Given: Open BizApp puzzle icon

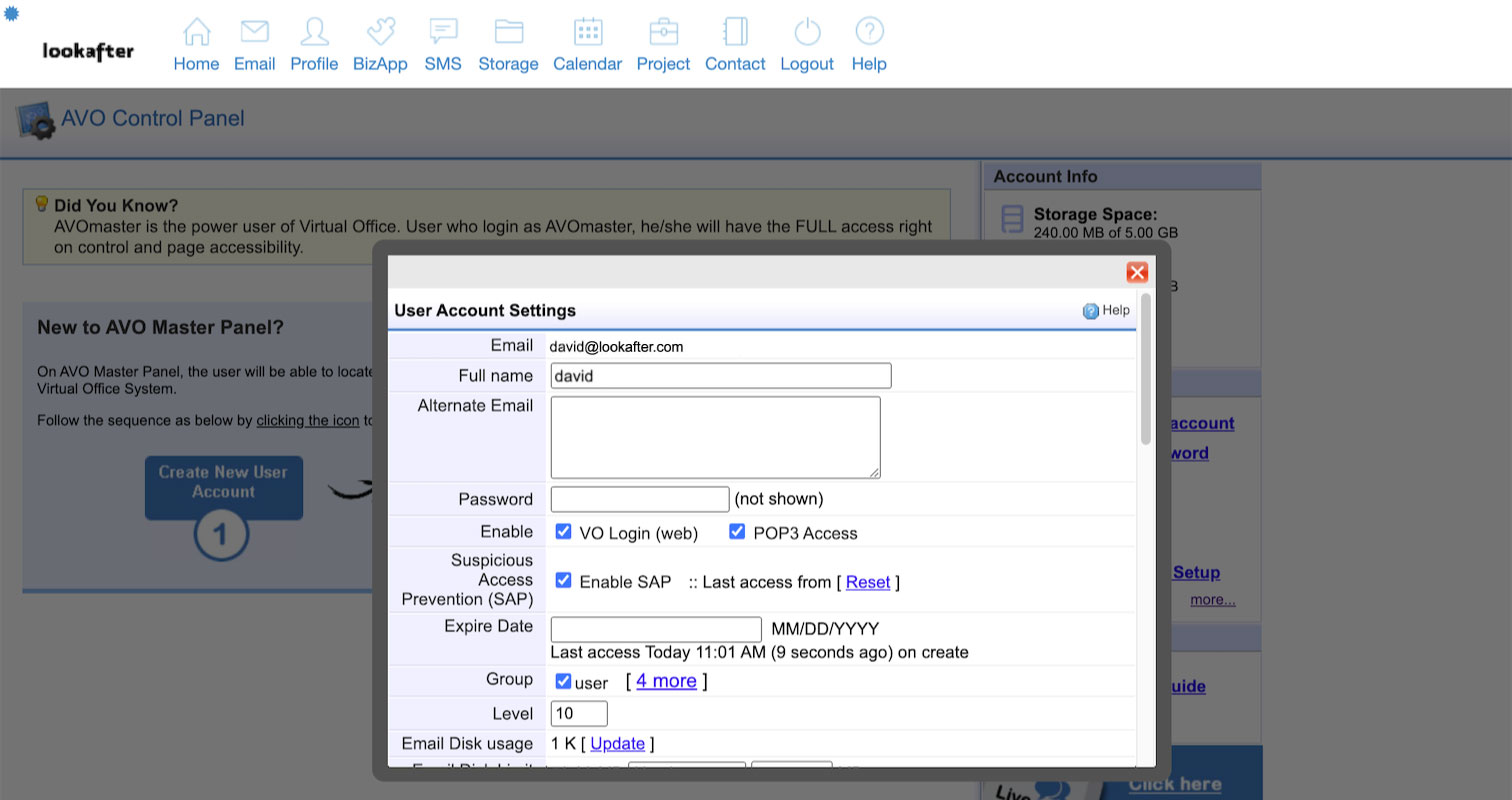Looking at the screenshot, I should click(x=380, y=32).
